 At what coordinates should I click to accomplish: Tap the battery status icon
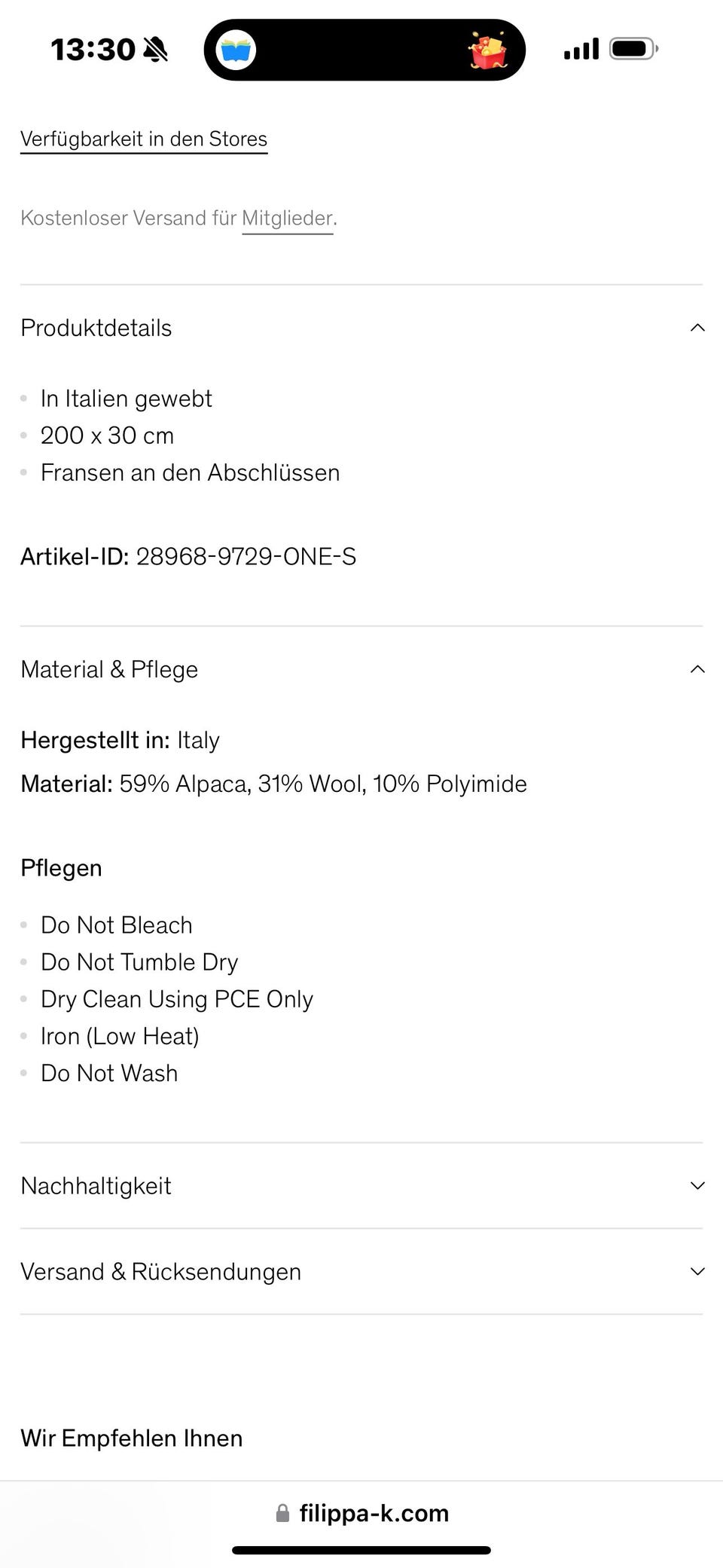pyautogui.click(x=634, y=49)
